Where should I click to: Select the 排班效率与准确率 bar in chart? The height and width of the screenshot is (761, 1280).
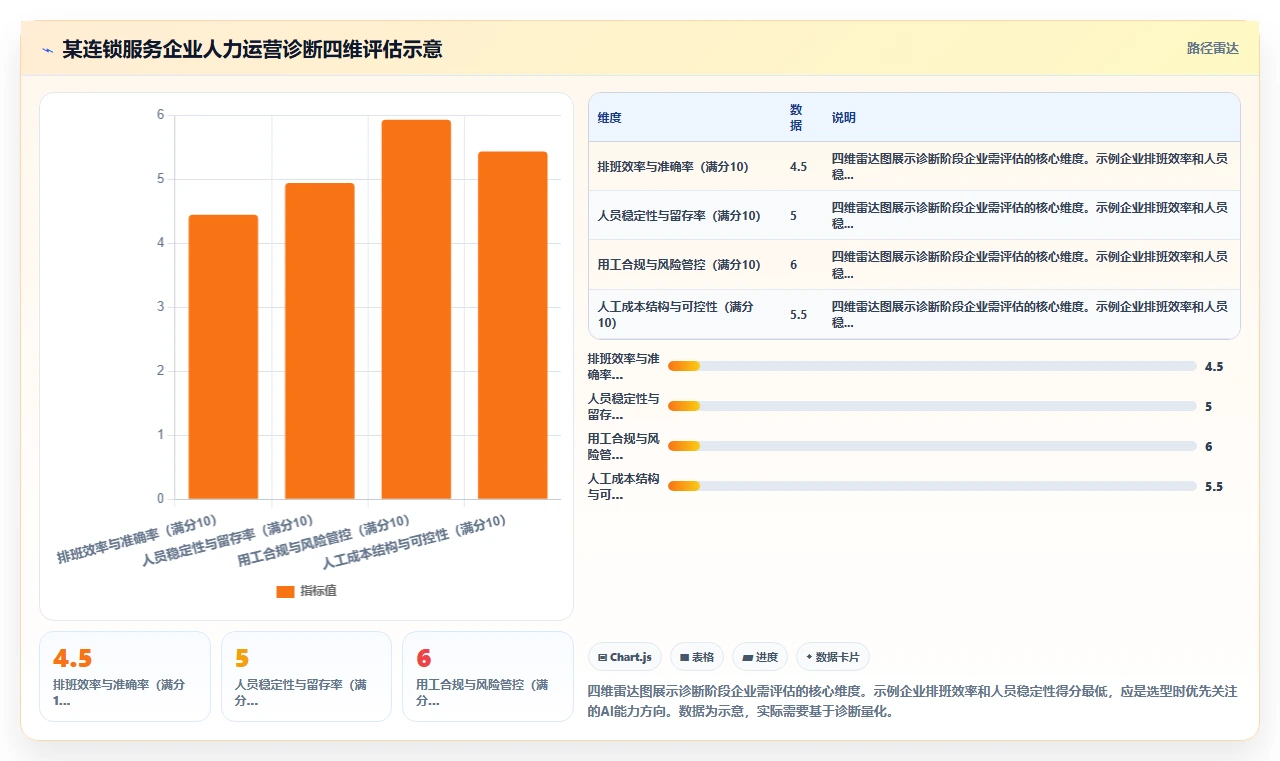[223, 356]
